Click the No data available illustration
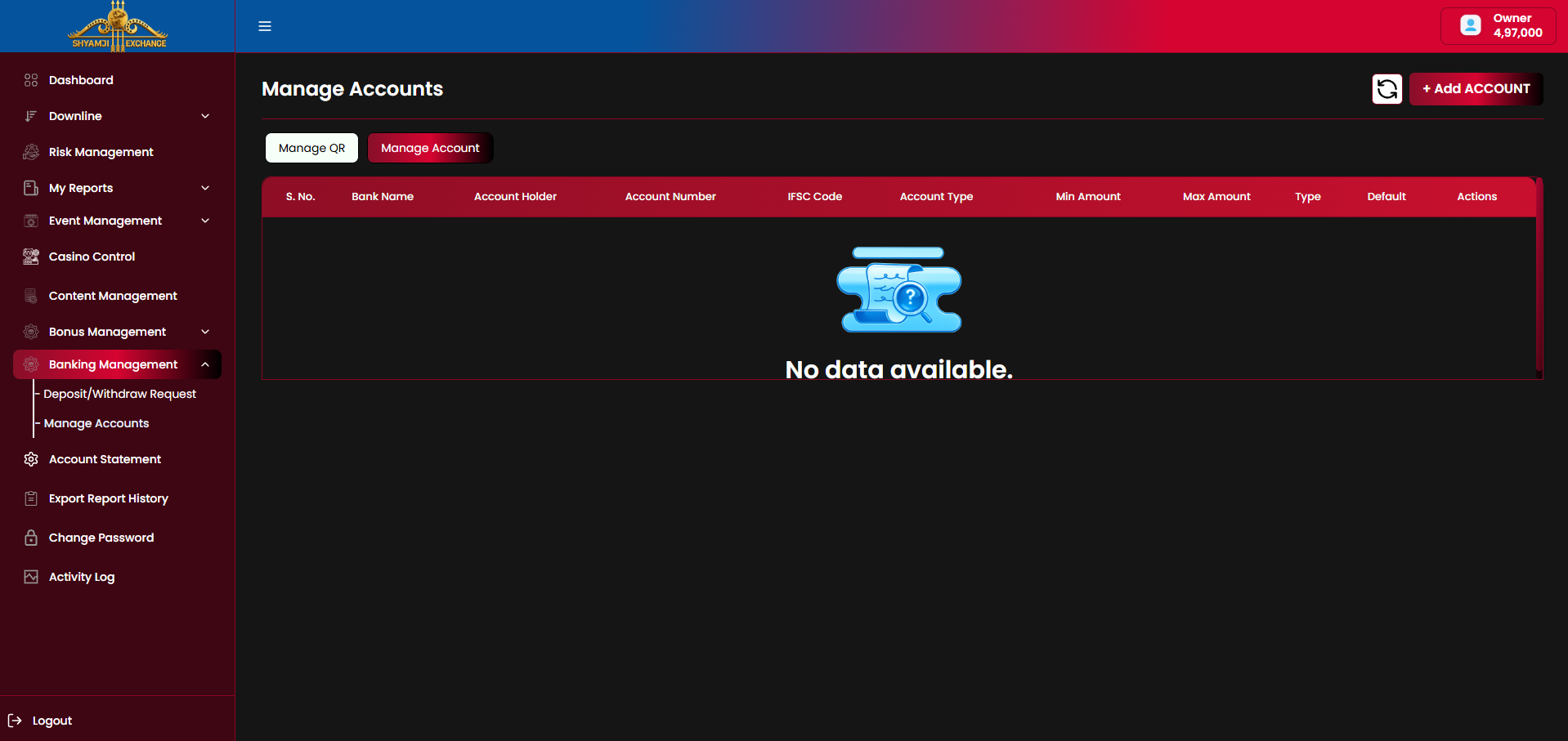Viewport: 1568px width, 741px height. click(899, 289)
